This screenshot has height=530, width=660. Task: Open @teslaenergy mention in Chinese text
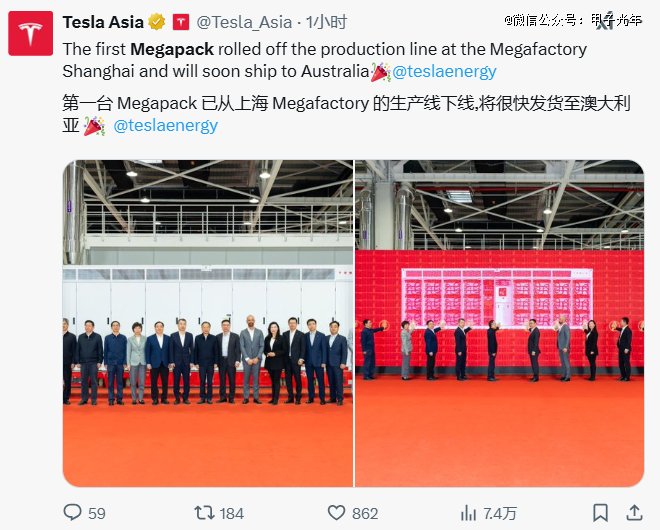pyautogui.click(x=165, y=126)
